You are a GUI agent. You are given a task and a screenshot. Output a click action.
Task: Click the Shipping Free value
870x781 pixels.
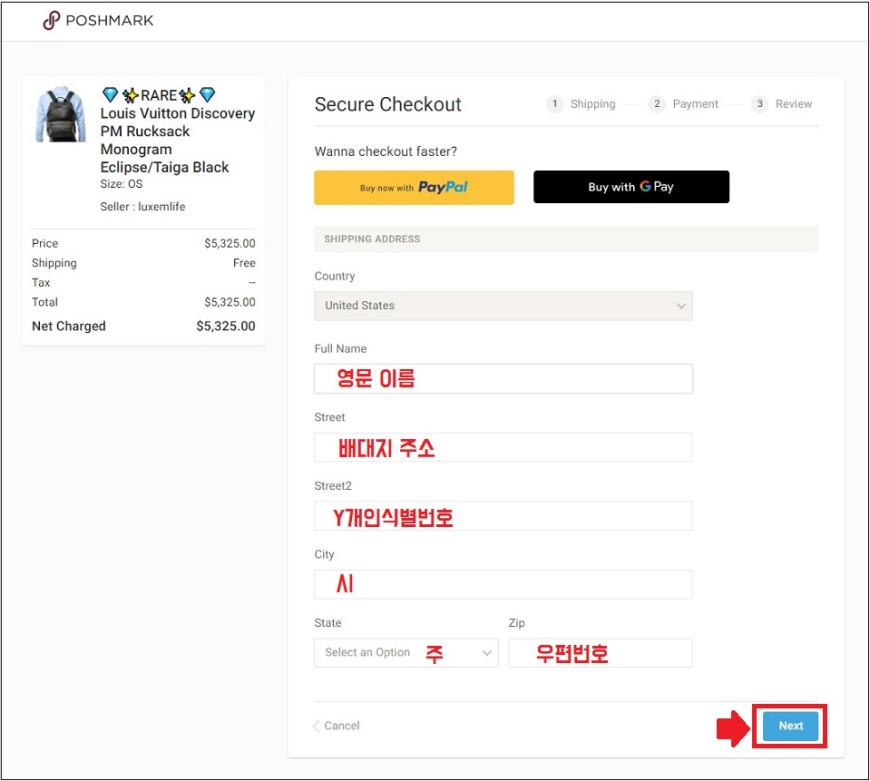point(244,263)
